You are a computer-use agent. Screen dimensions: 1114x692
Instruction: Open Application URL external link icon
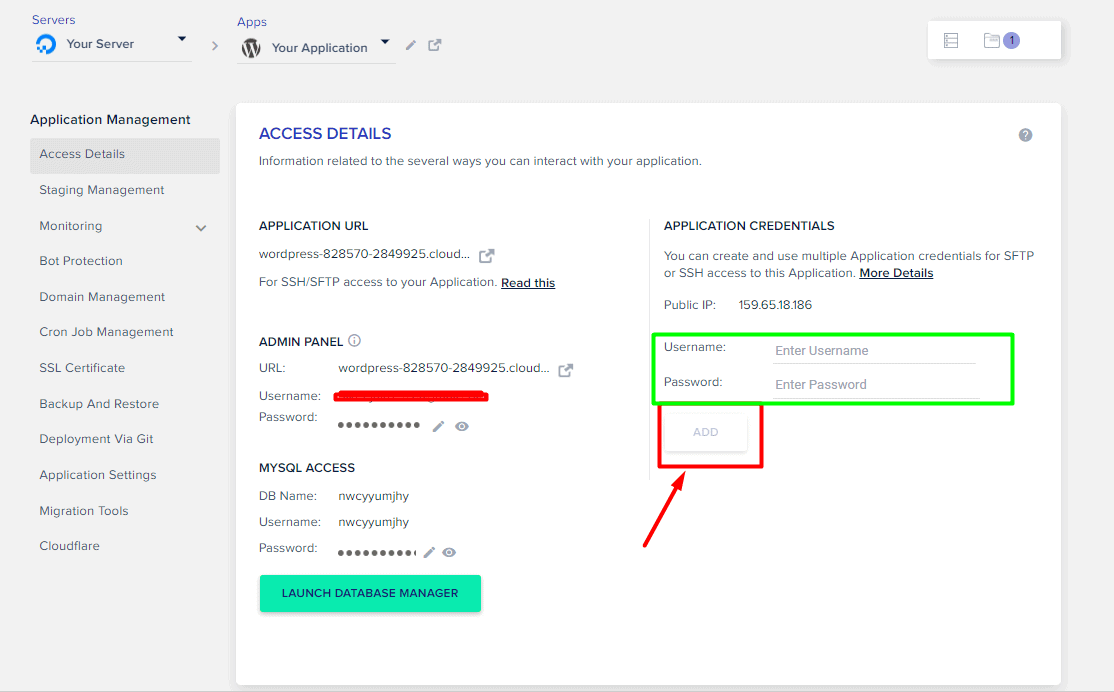487,256
